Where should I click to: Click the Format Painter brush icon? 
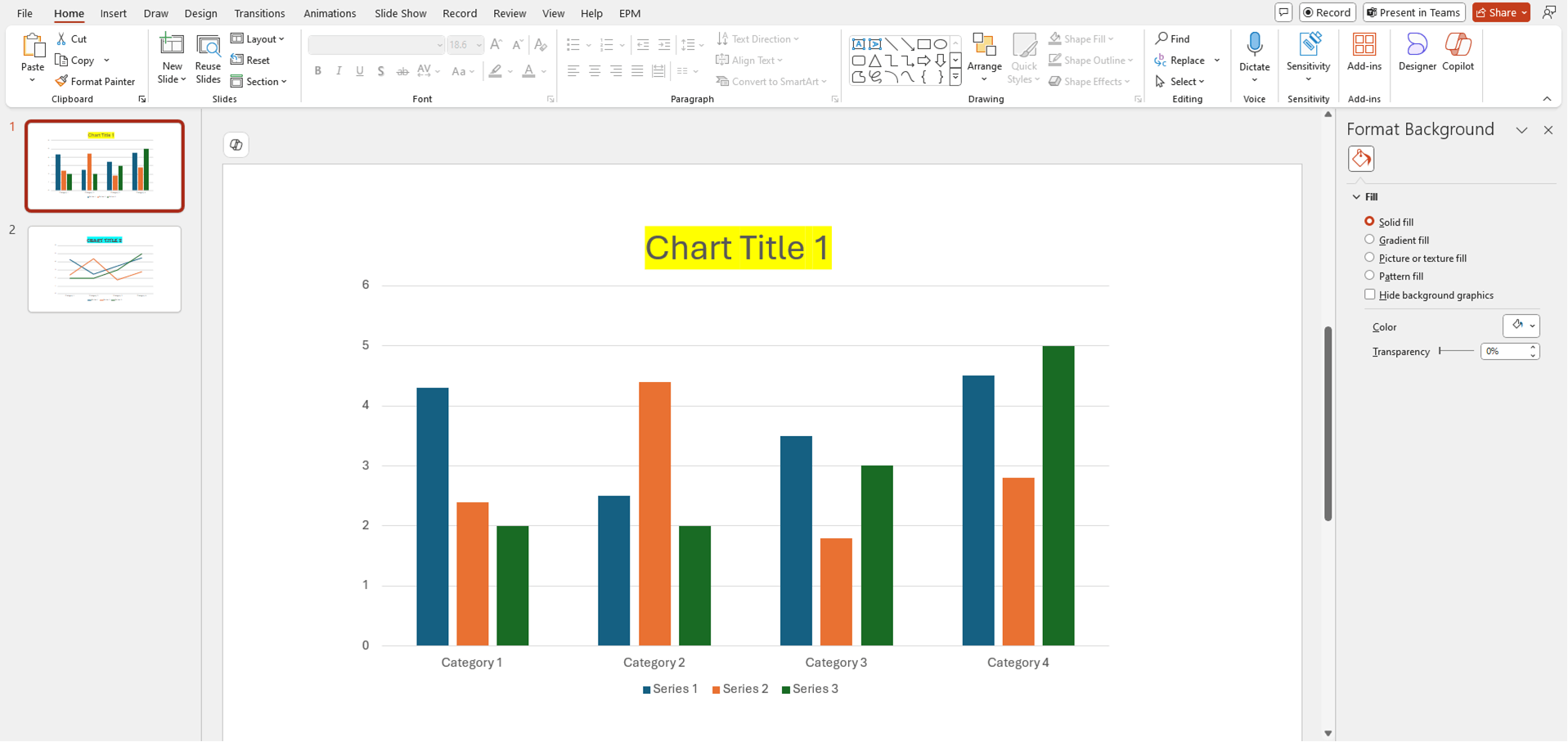(61, 81)
